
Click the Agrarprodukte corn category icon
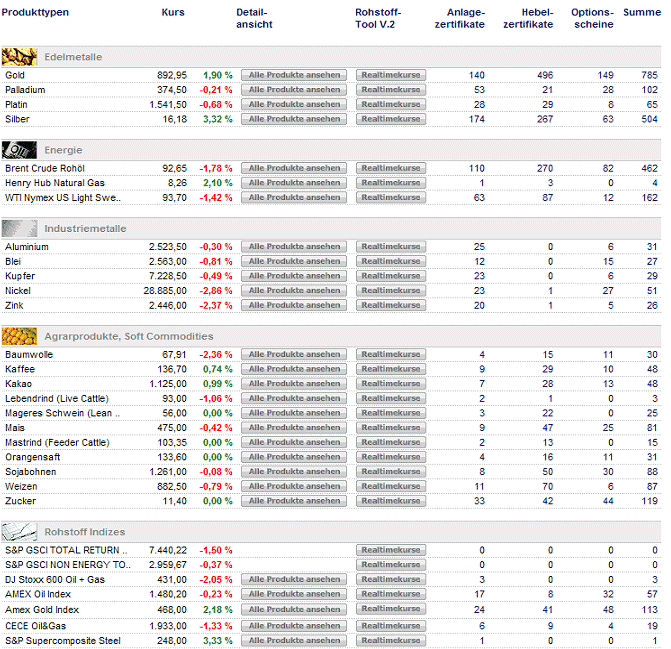tap(19, 336)
